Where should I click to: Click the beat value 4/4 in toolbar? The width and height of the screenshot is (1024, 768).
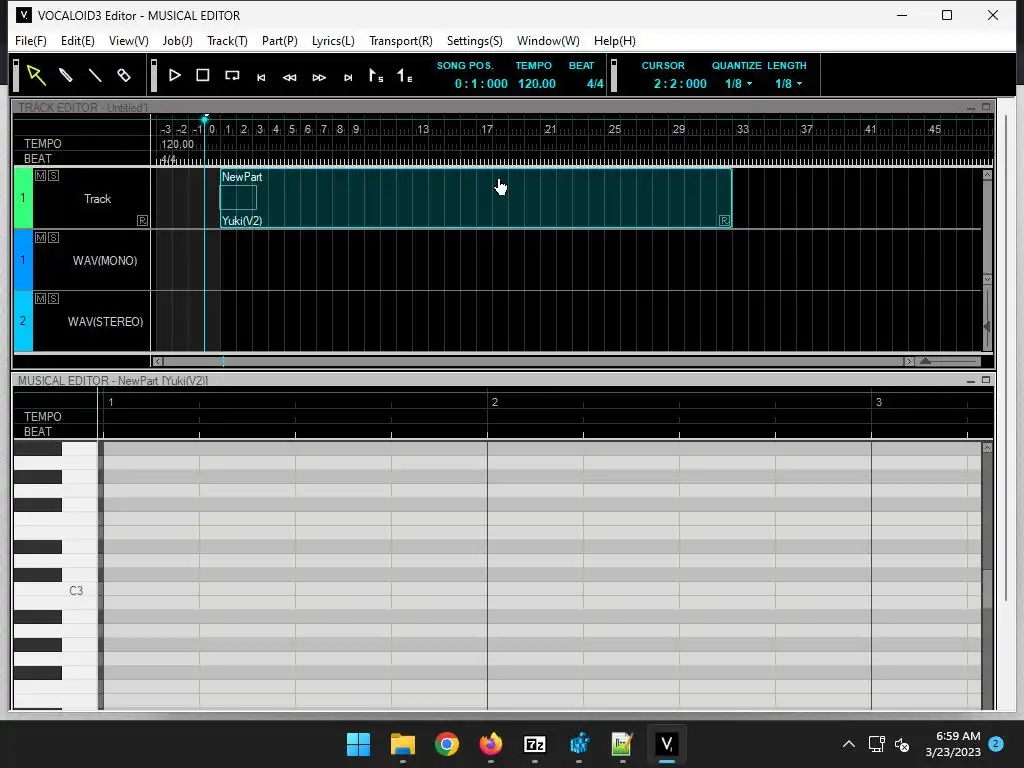tap(595, 84)
